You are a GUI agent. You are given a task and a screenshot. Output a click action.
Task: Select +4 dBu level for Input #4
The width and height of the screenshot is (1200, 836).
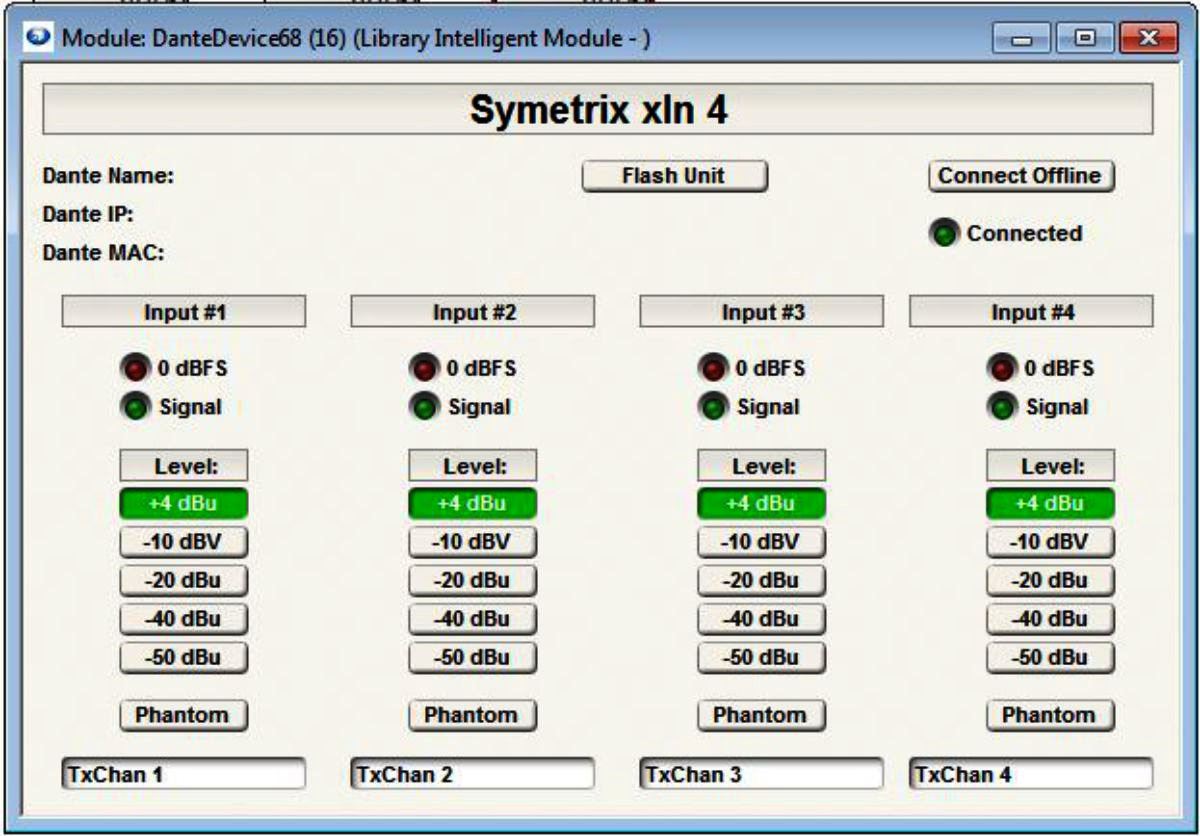pyautogui.click(x=1051, y=504)
